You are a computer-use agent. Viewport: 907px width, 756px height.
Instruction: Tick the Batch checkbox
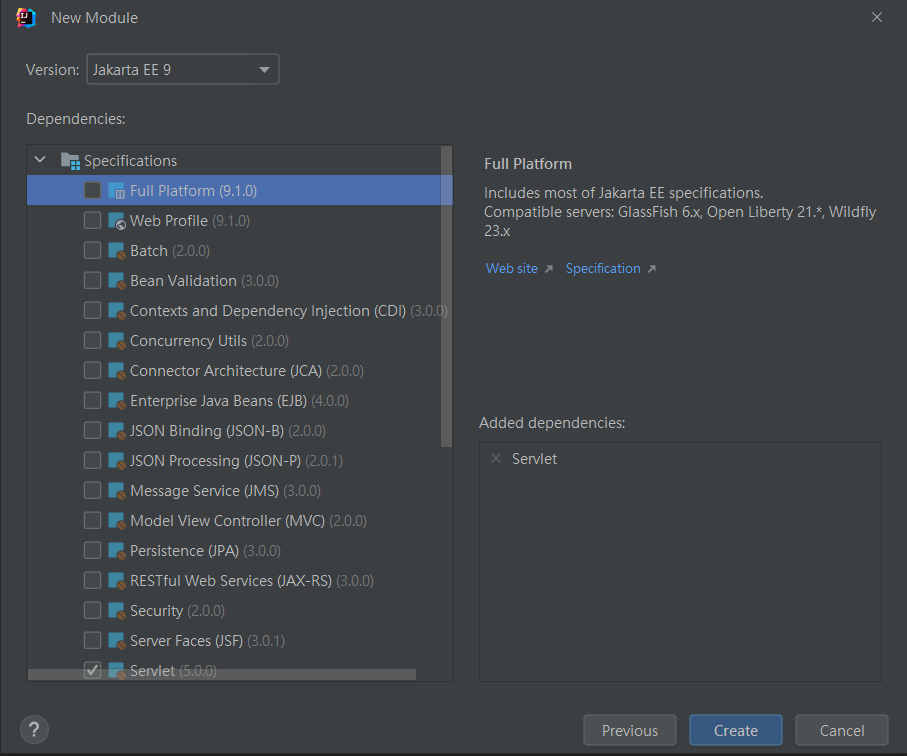pyautogui.click(x=93, y=251)
